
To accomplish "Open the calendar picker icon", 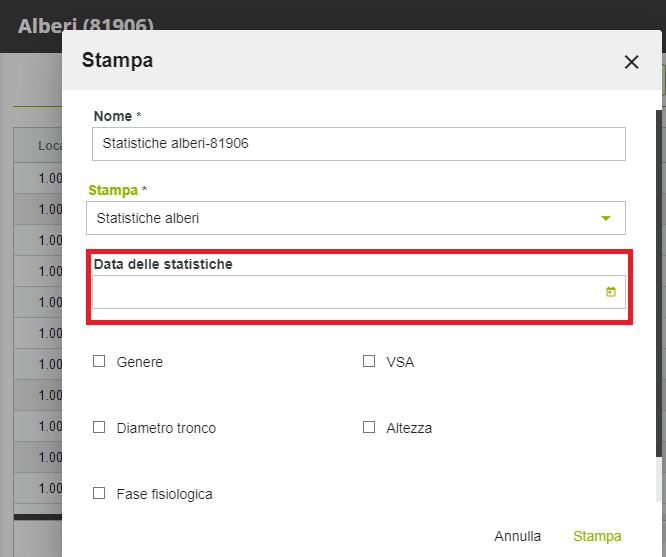I will [x=610, y=292].
